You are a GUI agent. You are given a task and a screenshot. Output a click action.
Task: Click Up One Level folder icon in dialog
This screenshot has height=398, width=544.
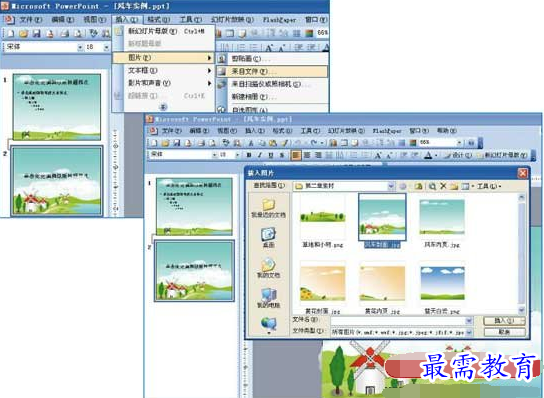[x=419, y=186]
